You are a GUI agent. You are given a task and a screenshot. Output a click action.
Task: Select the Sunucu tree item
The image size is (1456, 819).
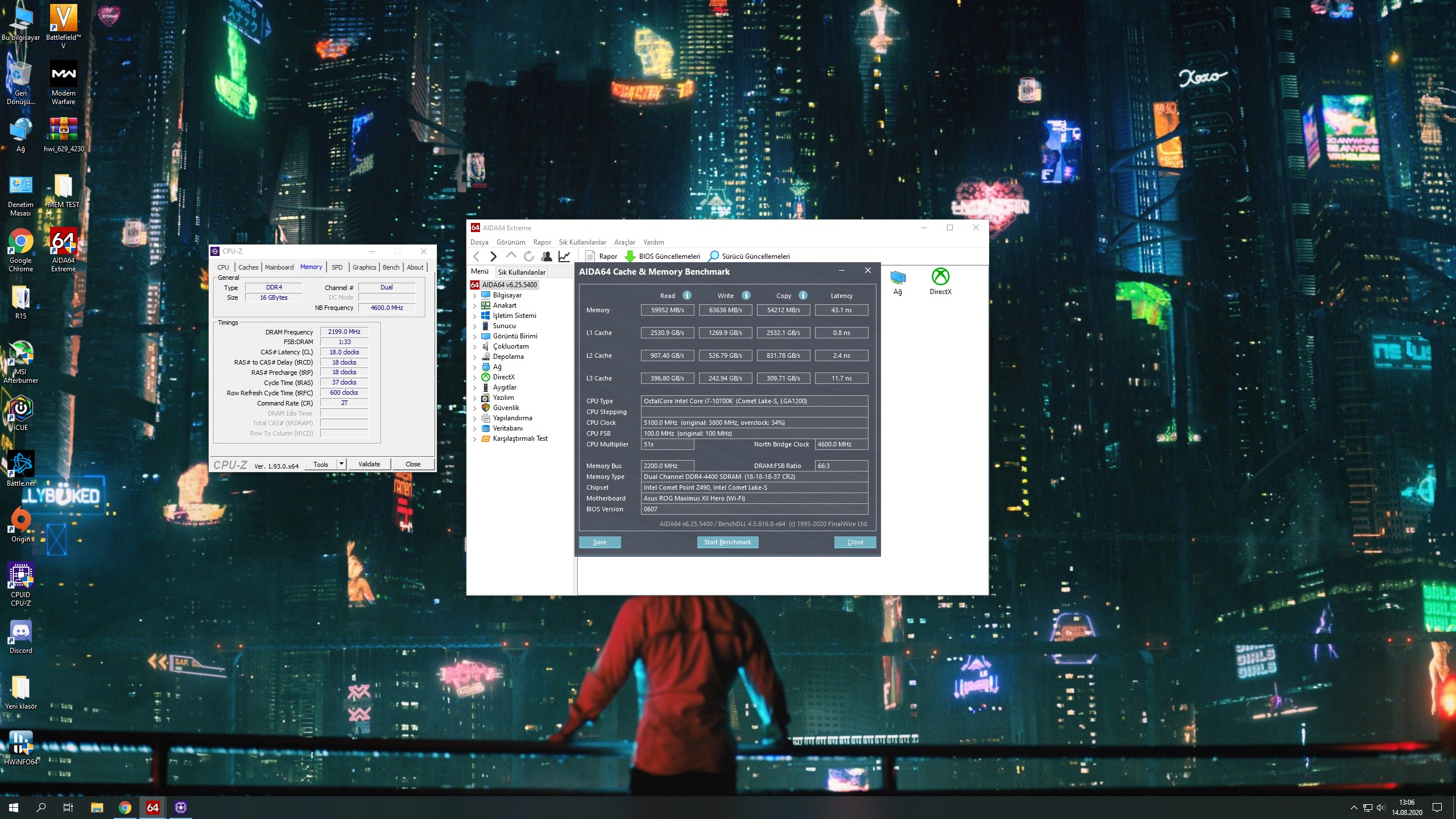[x=504, y=326]
